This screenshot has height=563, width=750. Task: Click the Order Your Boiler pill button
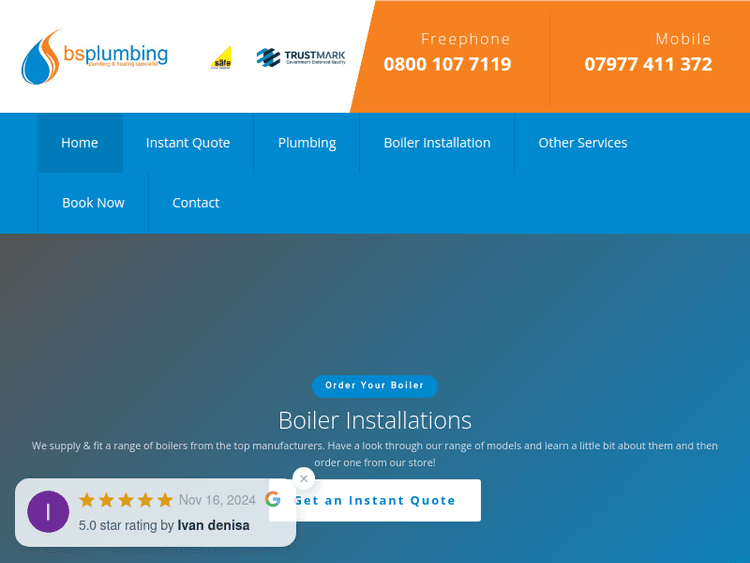click(x=375, y=386)
